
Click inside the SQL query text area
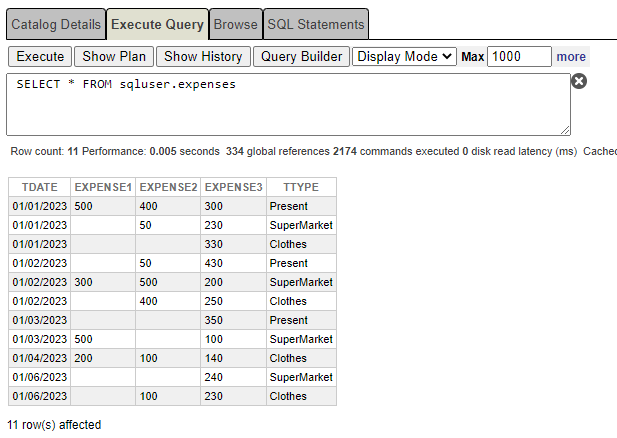coord(288,104)
